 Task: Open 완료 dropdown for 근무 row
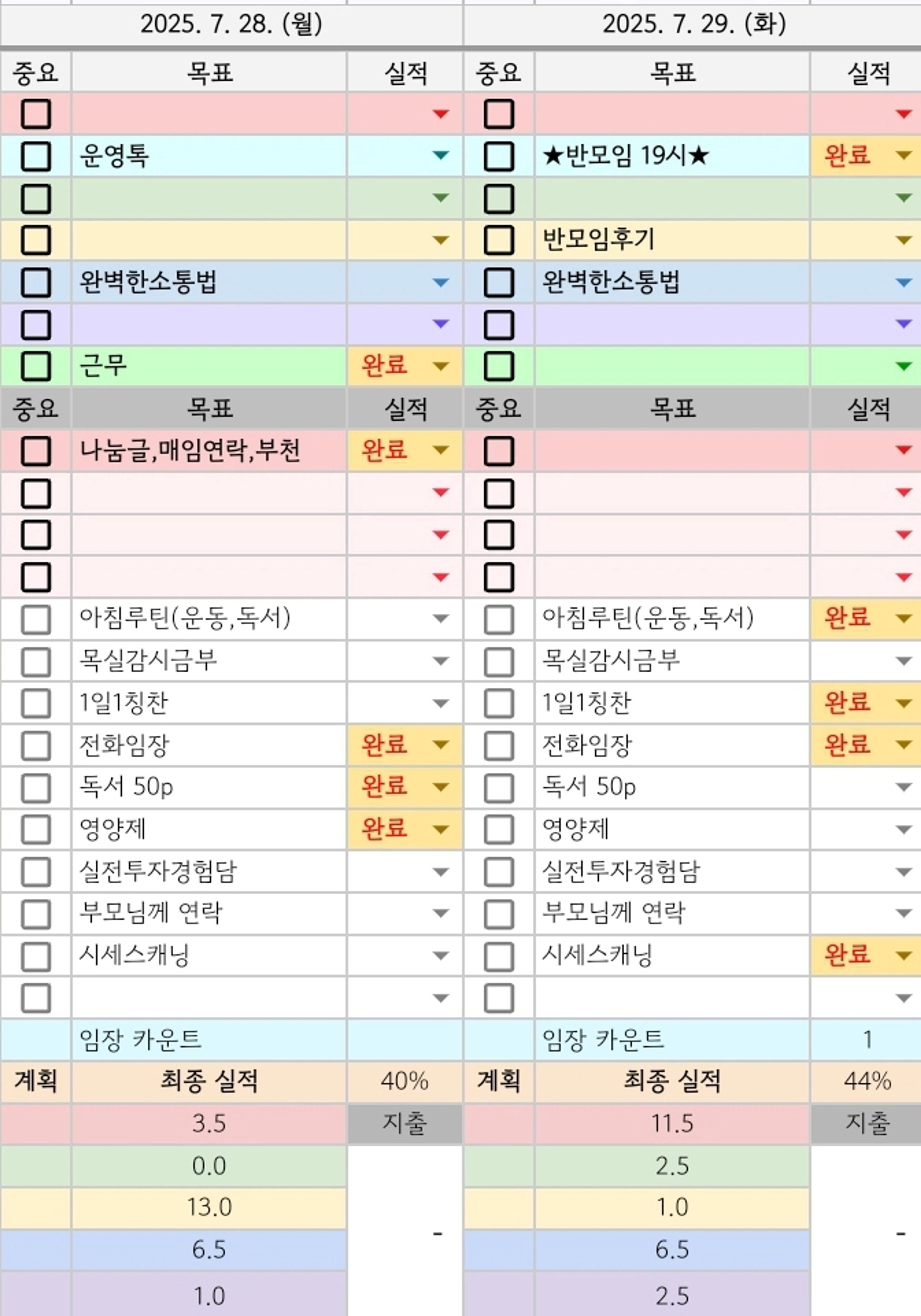(x=440, y=366)
